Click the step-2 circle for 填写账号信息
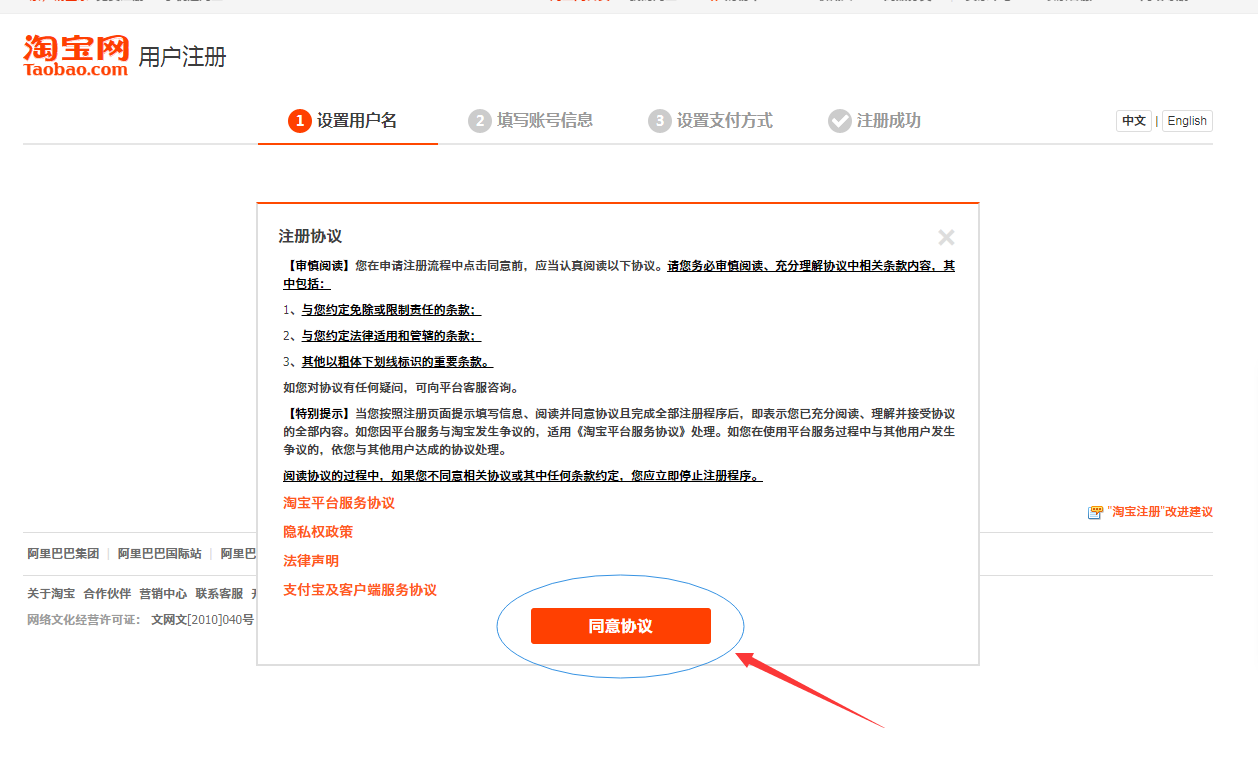The height and width of the screenshot is (773, 1258). [x=477, y=121]
